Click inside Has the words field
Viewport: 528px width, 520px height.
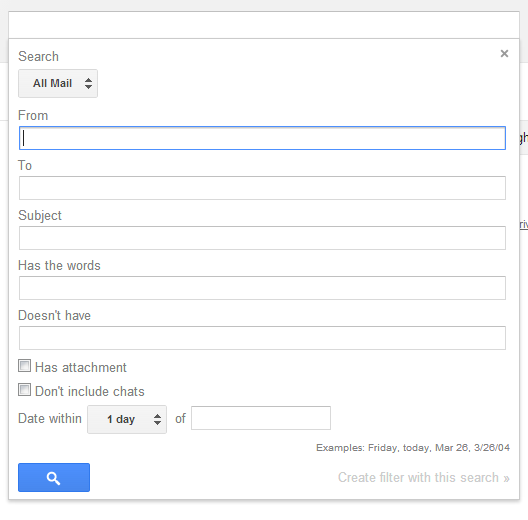(262, 288)
